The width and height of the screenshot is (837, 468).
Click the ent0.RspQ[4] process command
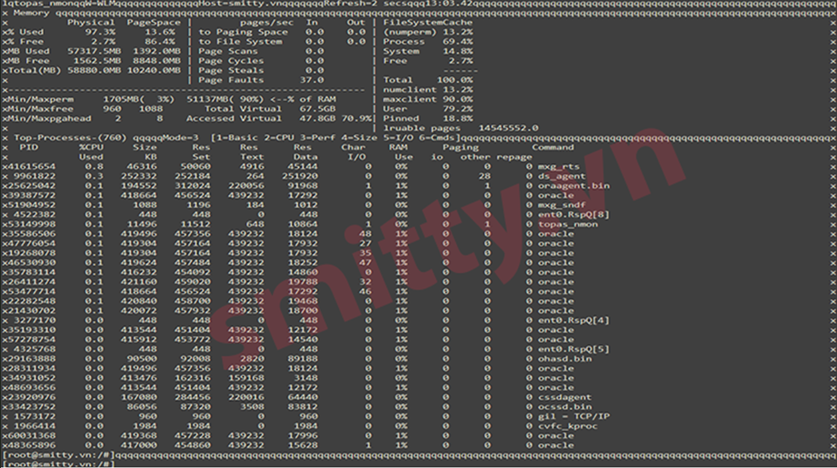(573, 320)
